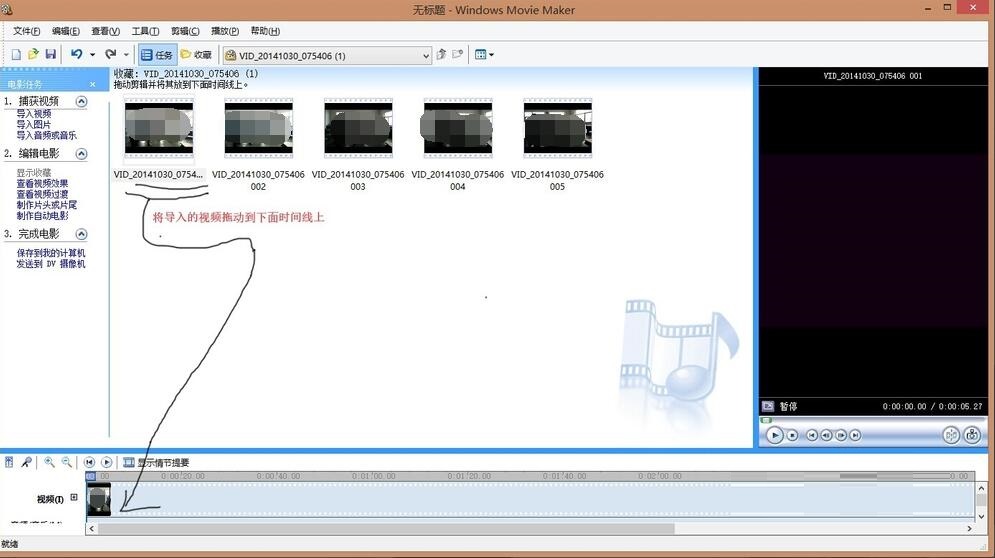Click the monitor's Back (rewind to start) button
The image size is (995, 558).
812,435
